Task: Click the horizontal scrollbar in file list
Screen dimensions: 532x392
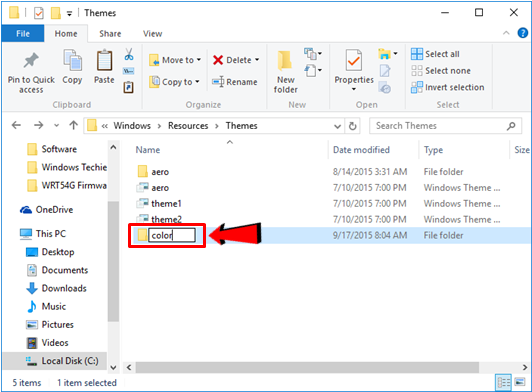Action: (307, 367)
